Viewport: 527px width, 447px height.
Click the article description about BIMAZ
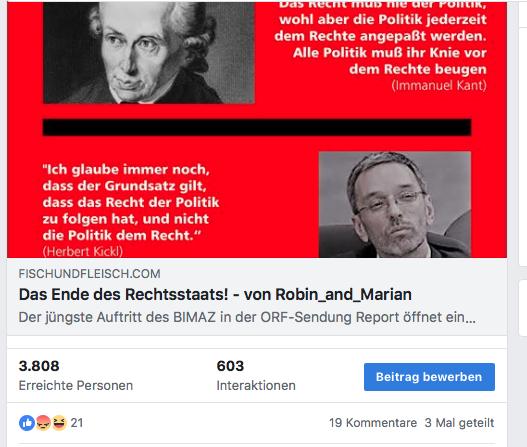pos(247,317)
